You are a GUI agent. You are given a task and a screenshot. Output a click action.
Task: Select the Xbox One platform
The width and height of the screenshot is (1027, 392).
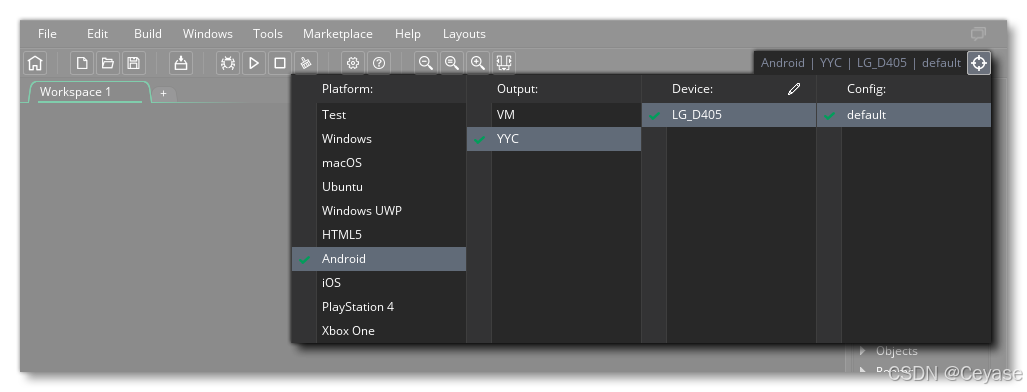click(x=379, y=331)
